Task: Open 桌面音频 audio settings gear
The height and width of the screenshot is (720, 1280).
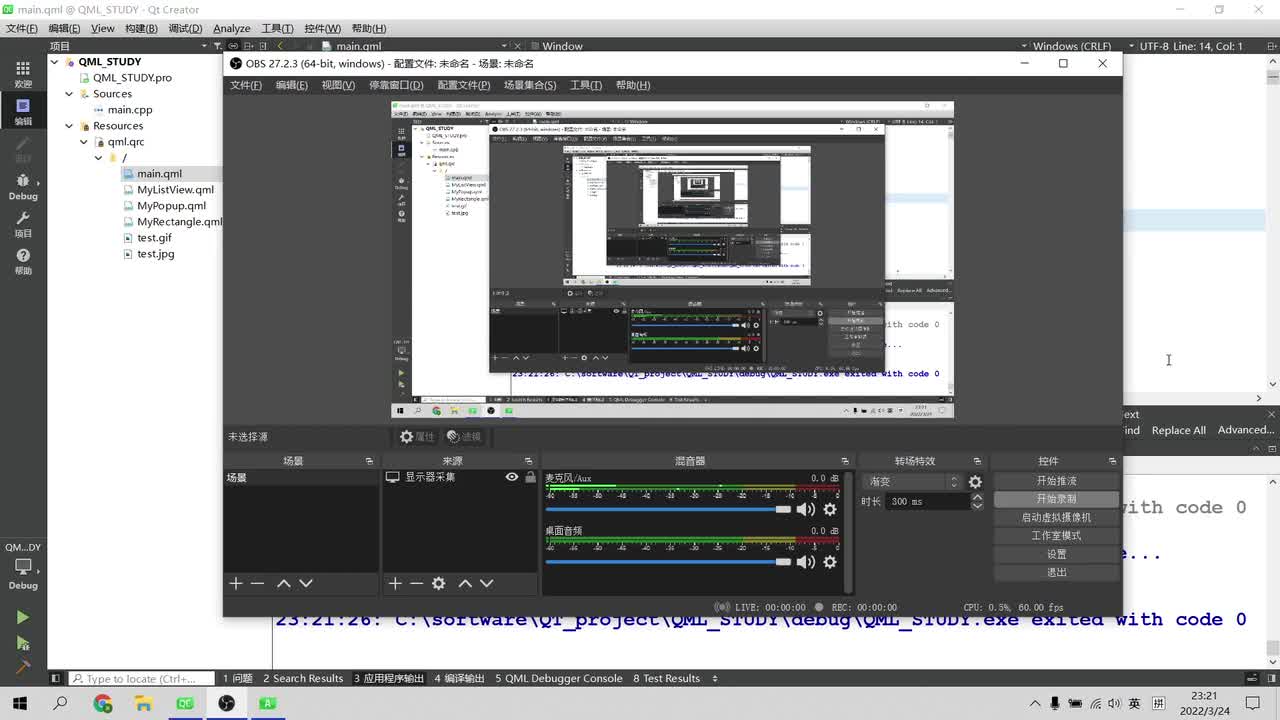Action: [x=829, y=562]
